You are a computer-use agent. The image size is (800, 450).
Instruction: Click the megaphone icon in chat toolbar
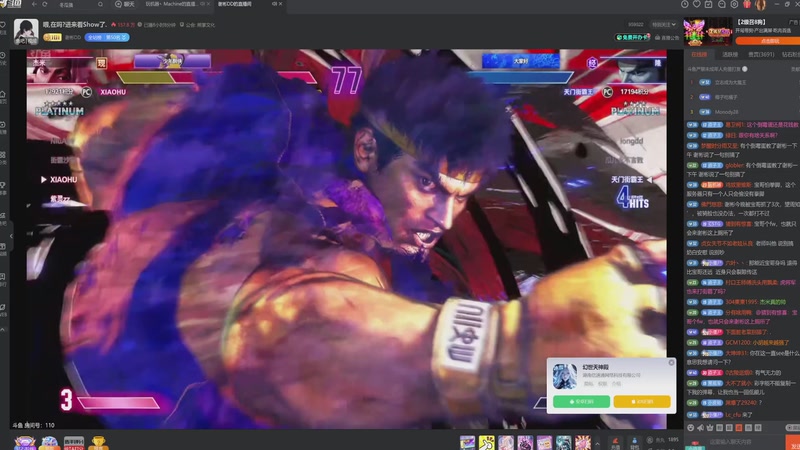(x=701, y=428)
